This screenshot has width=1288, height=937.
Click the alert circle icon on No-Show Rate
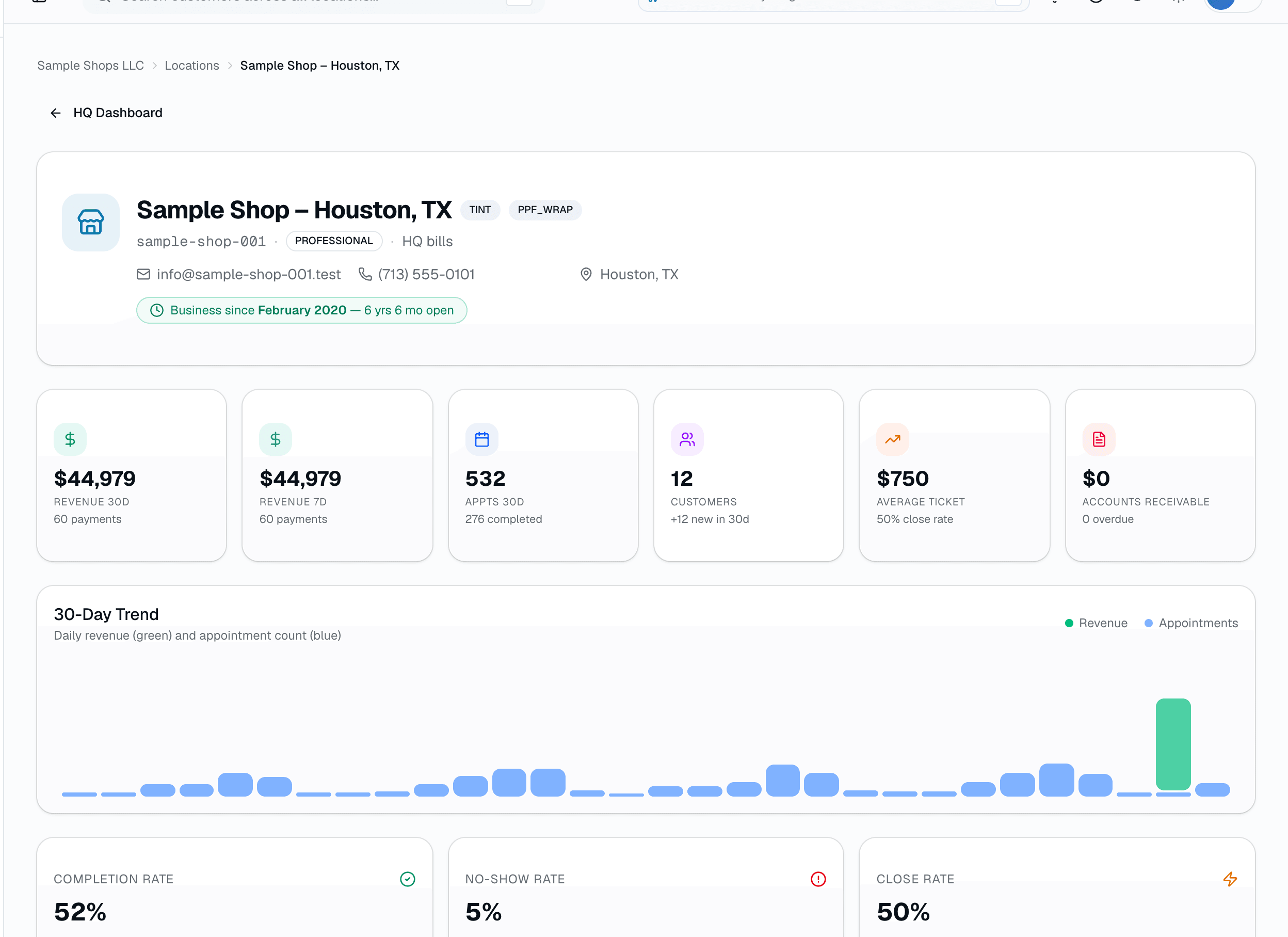pos(818,879)
